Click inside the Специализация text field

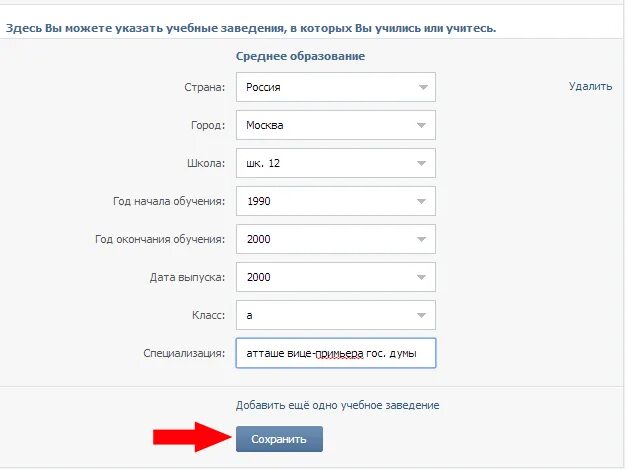pyautogui.click(x=335, y=353)
